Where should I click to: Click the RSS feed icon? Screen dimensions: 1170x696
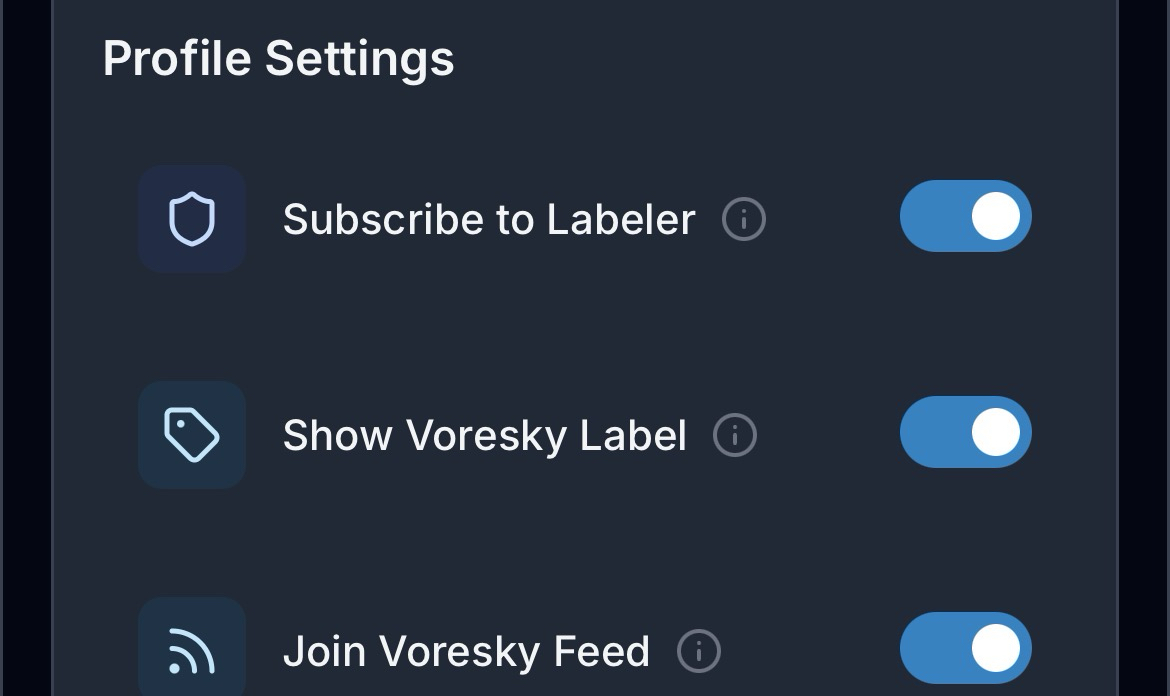point(191,651)
